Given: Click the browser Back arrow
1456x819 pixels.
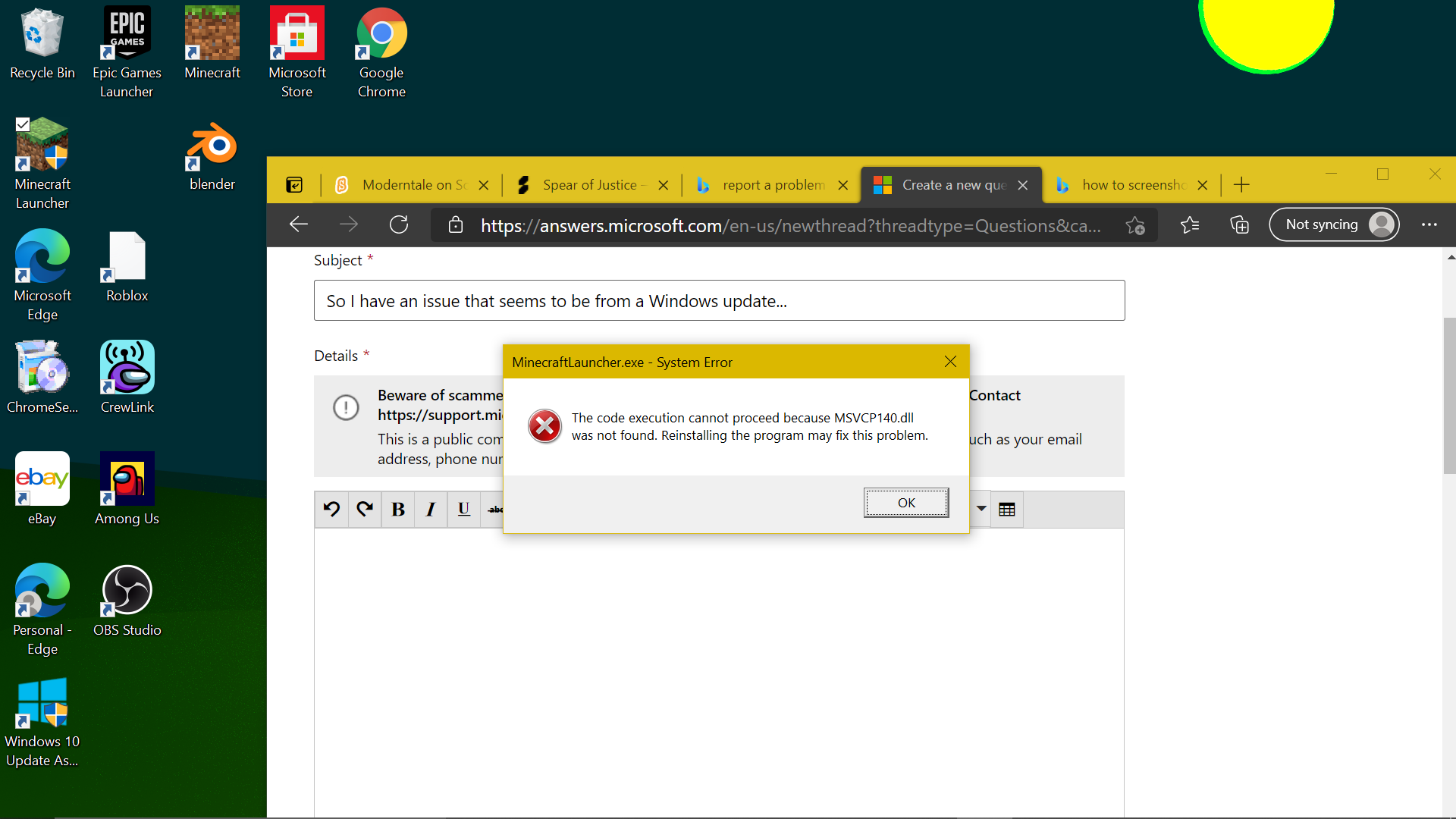Looking at the screenshot, I should 299,224.
